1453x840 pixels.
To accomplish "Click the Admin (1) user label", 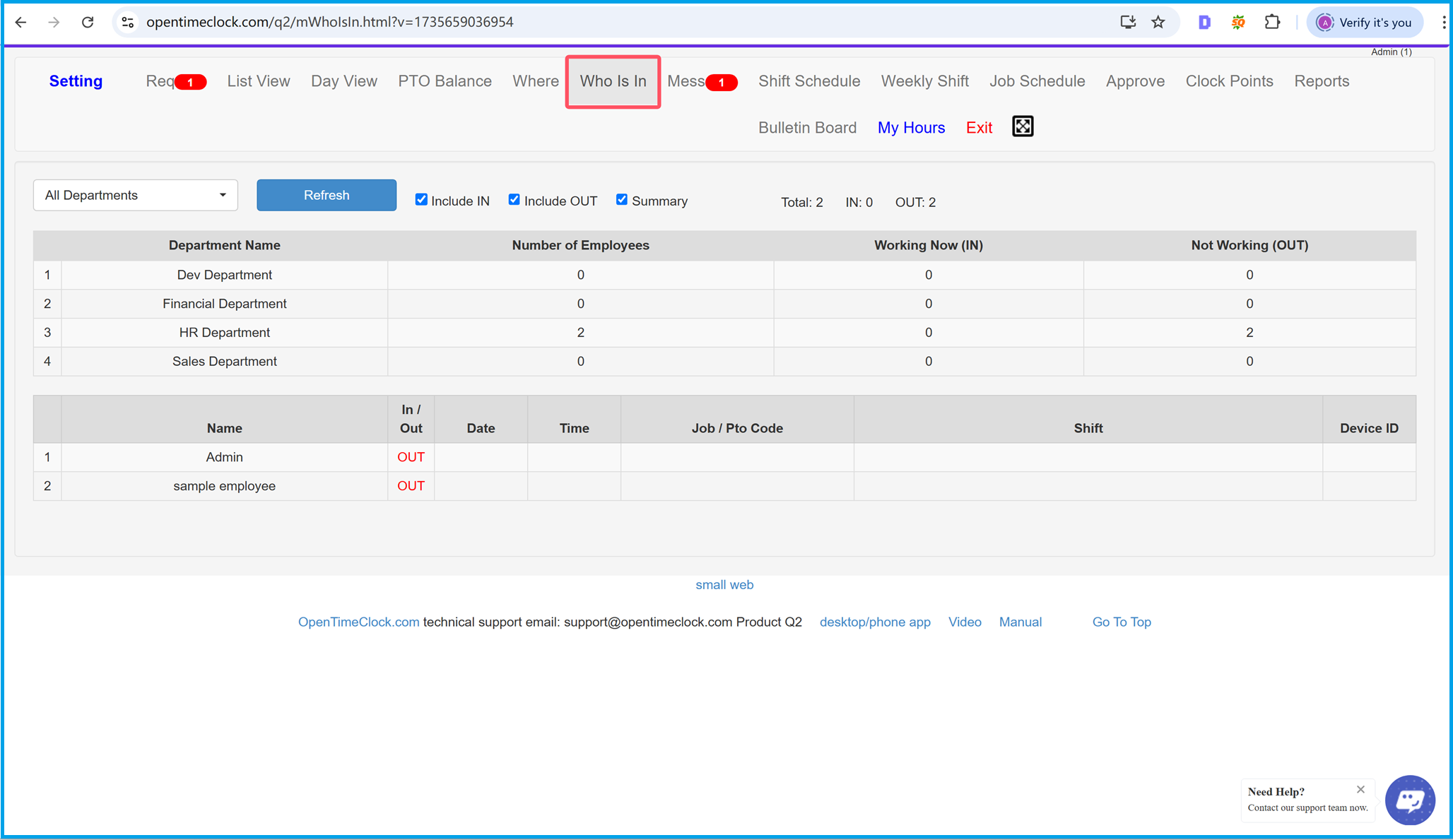I will pos(1391,52).
